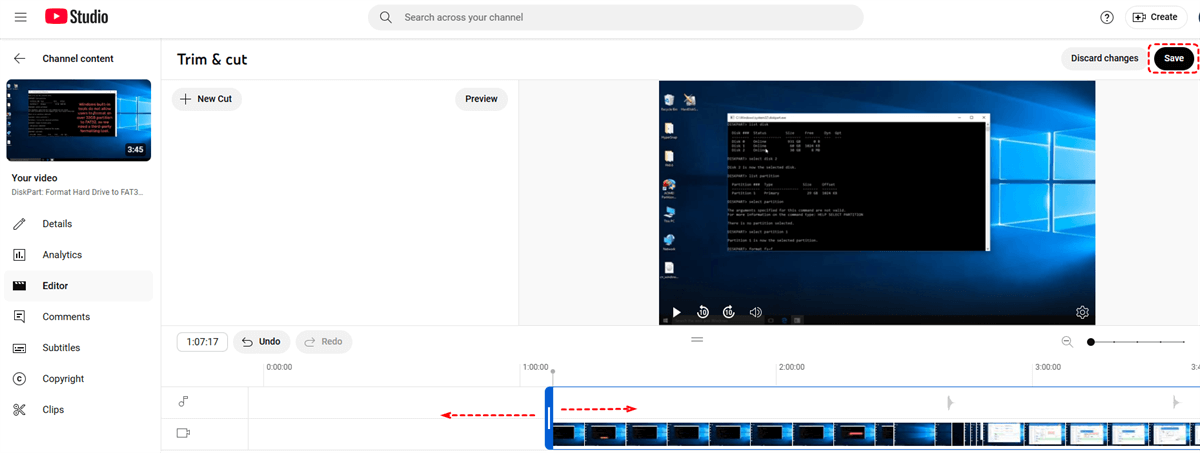
Task: Click the 2:00:00 timeline ruler label
Action: pyautogui.click(x=792, y=367)
